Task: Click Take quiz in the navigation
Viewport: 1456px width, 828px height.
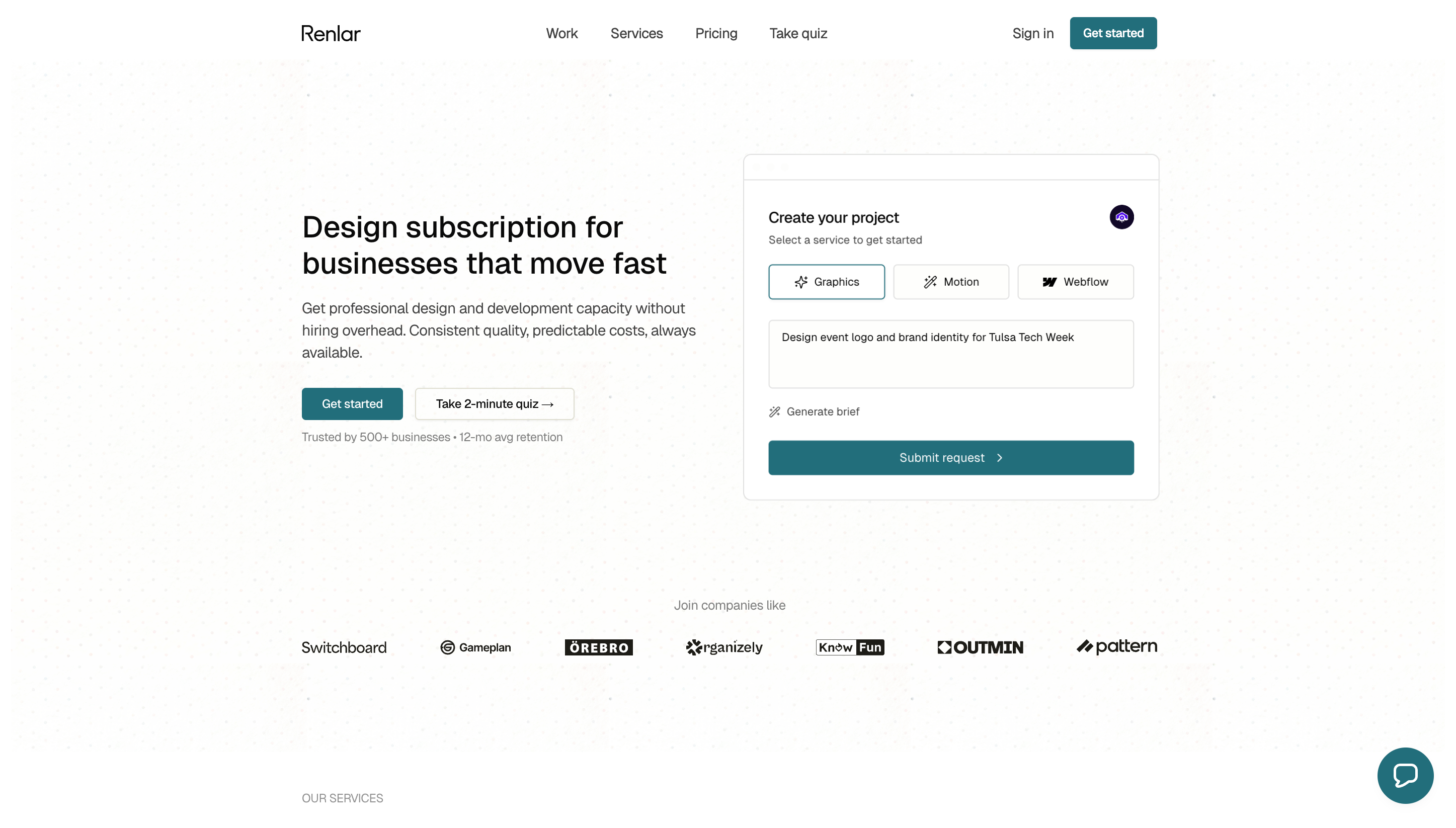Action: [x=798, y=34]
